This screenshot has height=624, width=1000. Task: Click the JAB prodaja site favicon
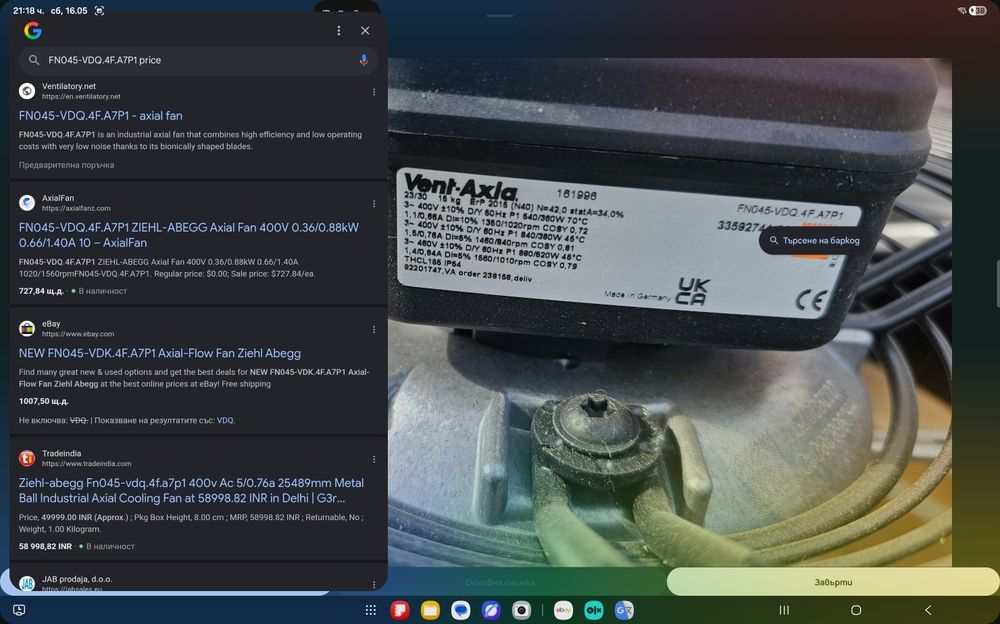[27, 583]
